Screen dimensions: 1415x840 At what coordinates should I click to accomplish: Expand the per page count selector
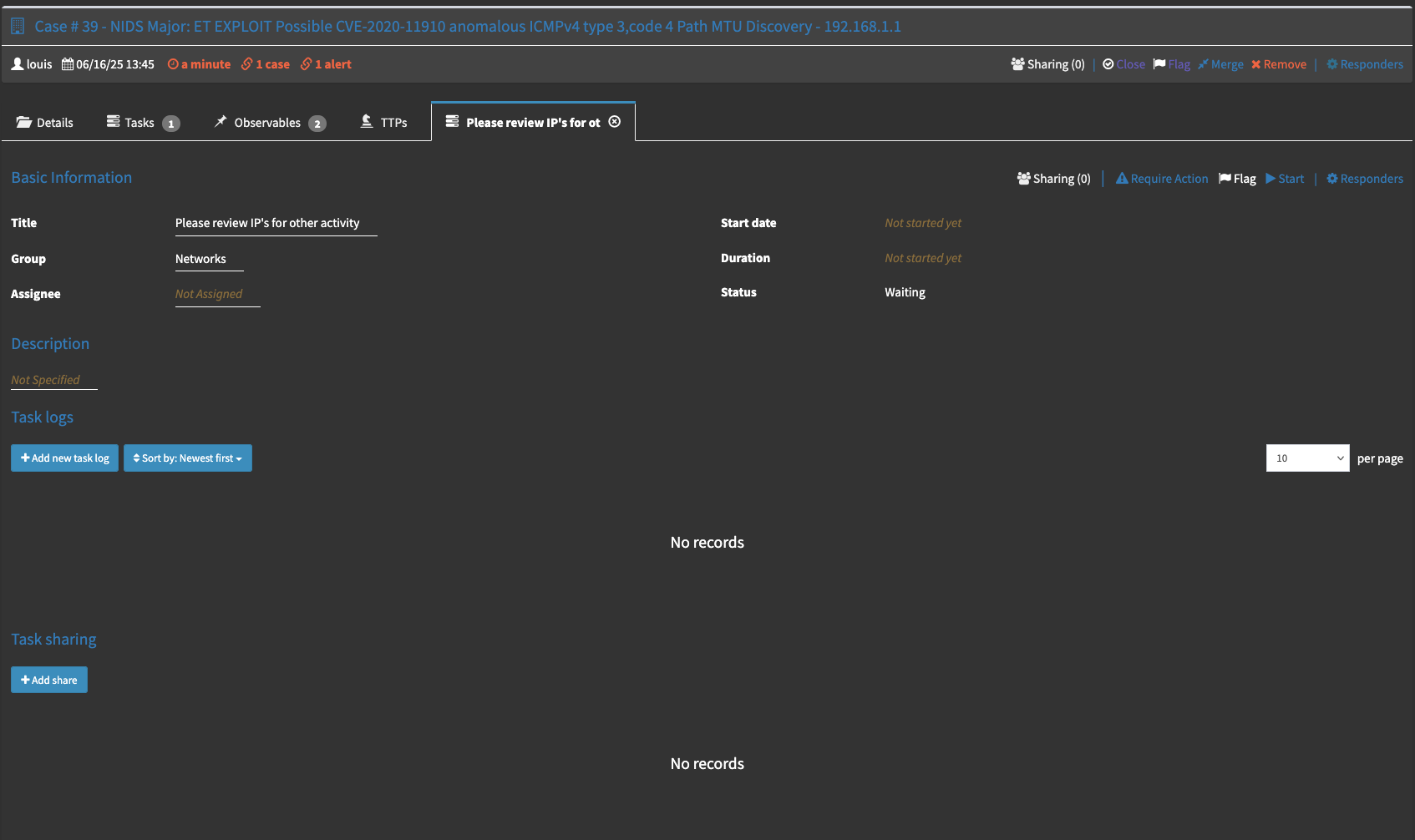click(x=1307, y=458)
